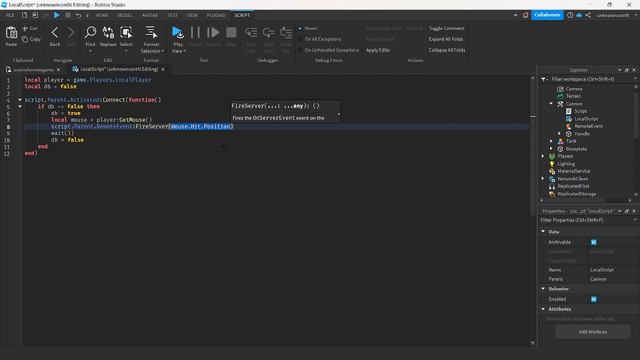Click the quick-access Play button in top bar
This screenshot has width=640, height=360.
57,15
